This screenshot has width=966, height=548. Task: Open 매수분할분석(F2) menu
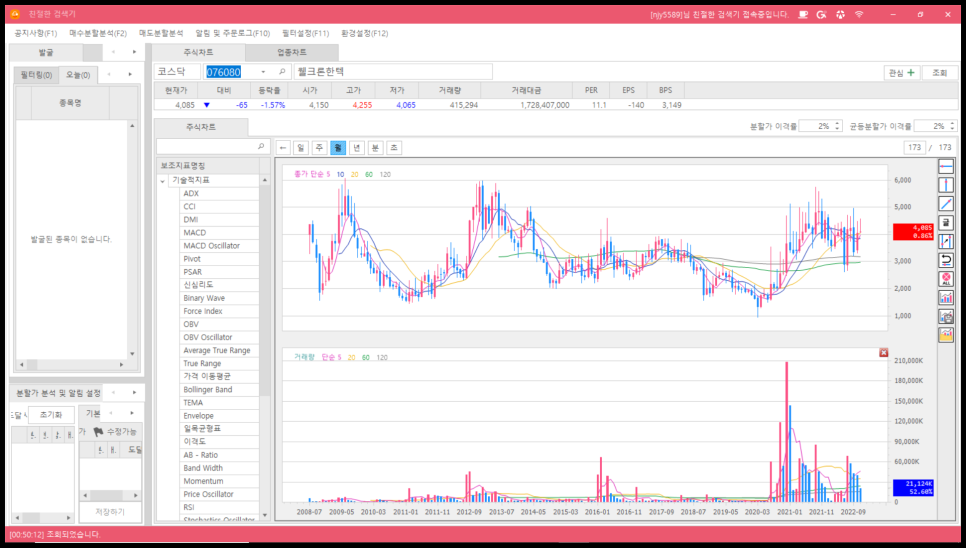coord(98,33)
